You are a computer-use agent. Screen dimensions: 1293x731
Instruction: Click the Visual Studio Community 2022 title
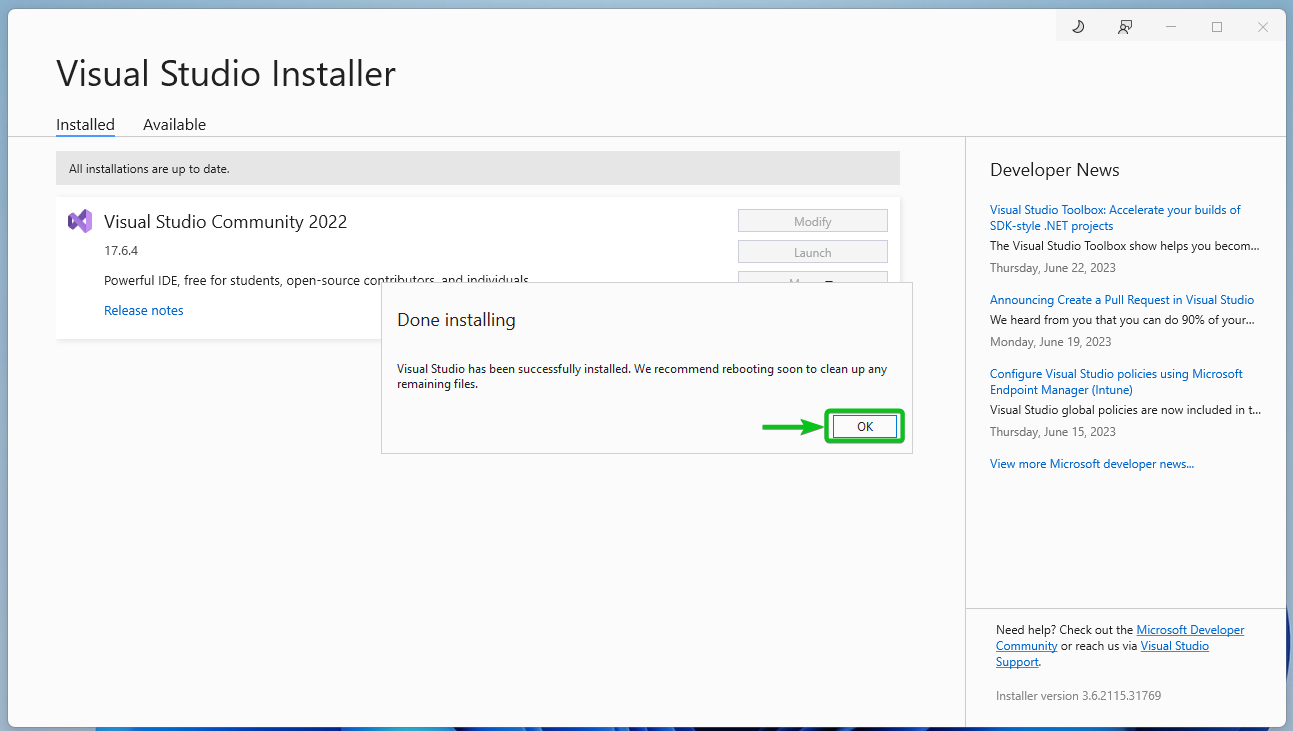(225, 222)
